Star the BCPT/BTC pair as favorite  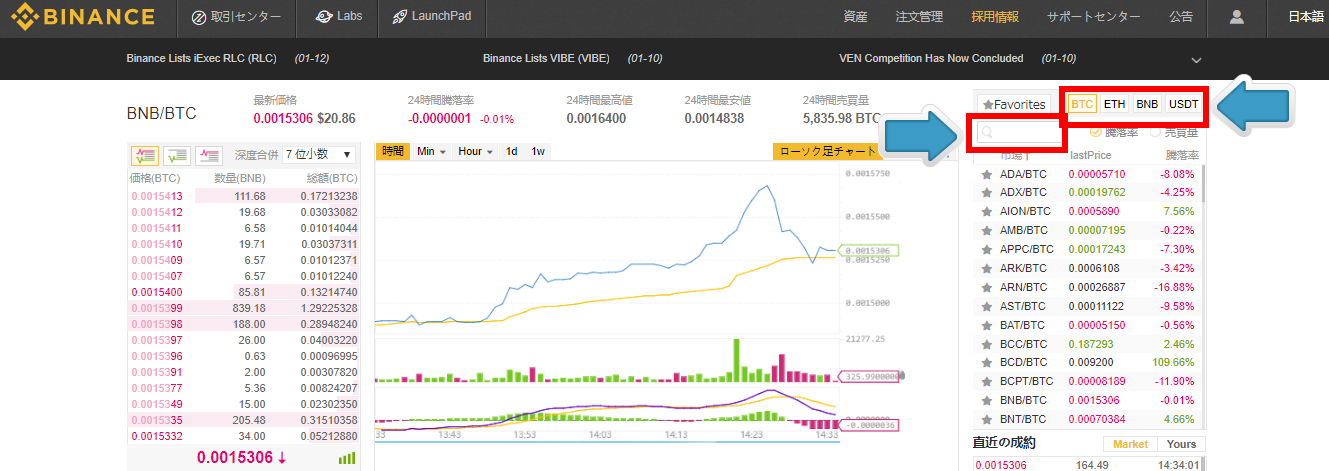(x=986, y=381)
